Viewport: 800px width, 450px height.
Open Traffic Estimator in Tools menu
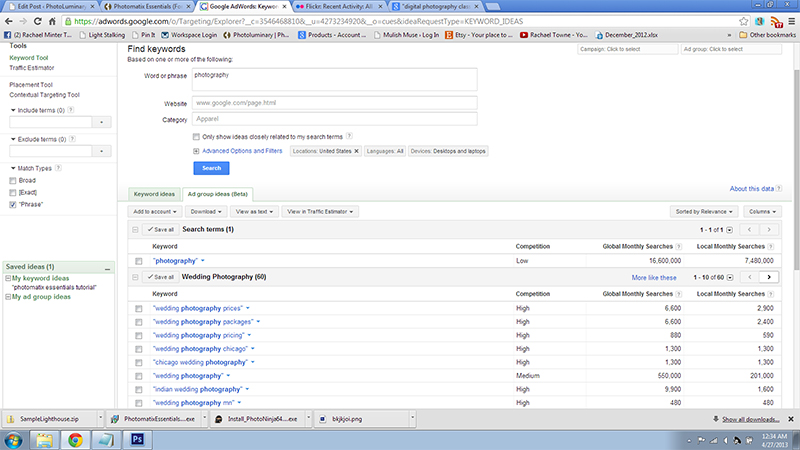coord(32,68)
